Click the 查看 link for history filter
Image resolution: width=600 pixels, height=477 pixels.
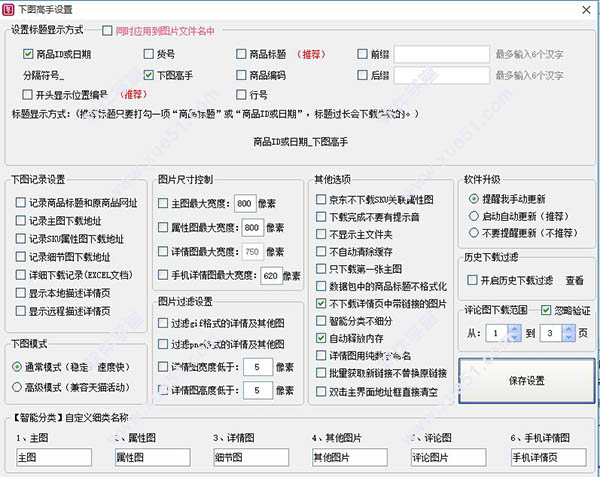pyautogui.click(x=575, y=281)
